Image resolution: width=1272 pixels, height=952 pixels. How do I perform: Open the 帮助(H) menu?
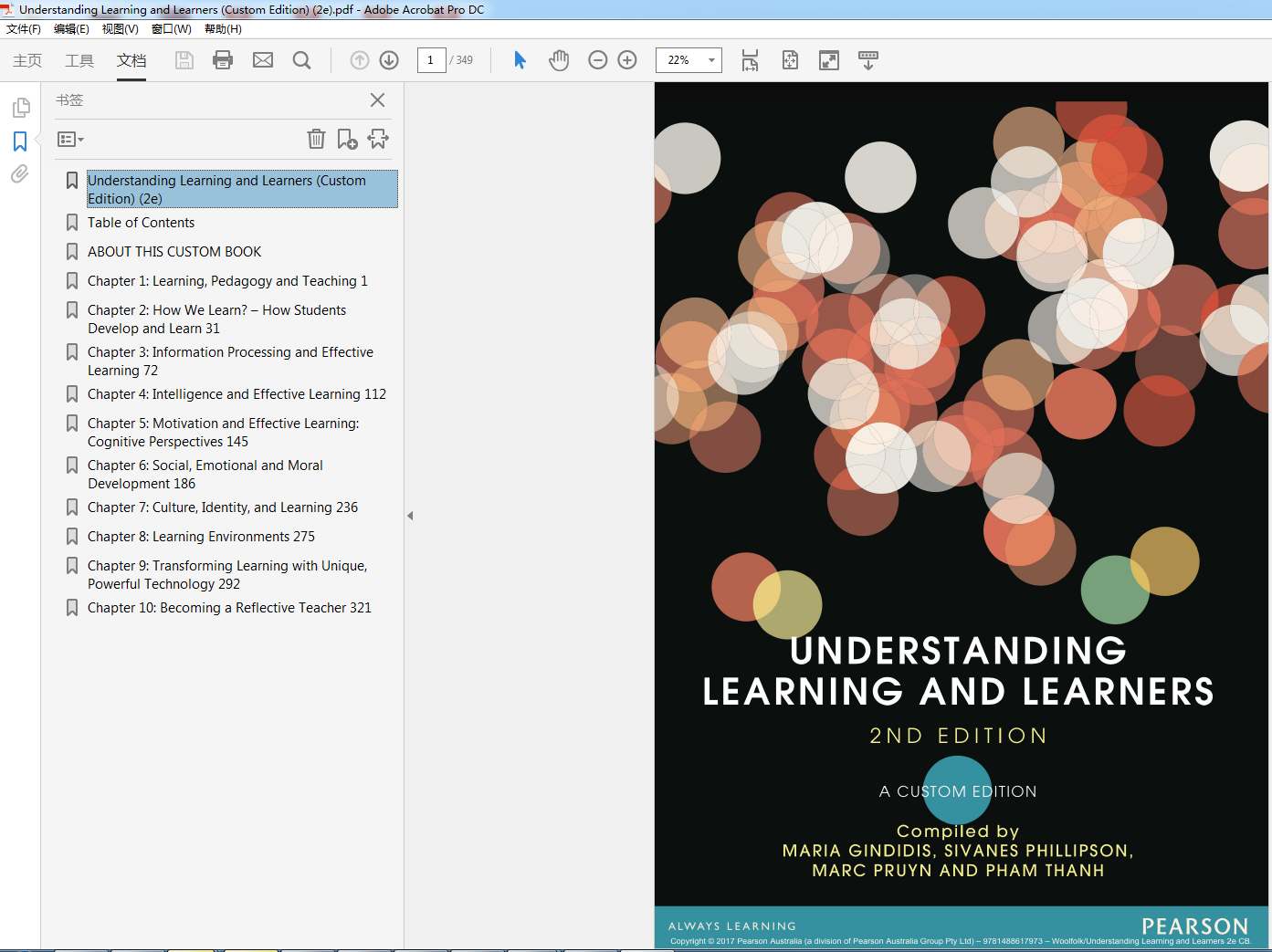[x=223, y=29]
